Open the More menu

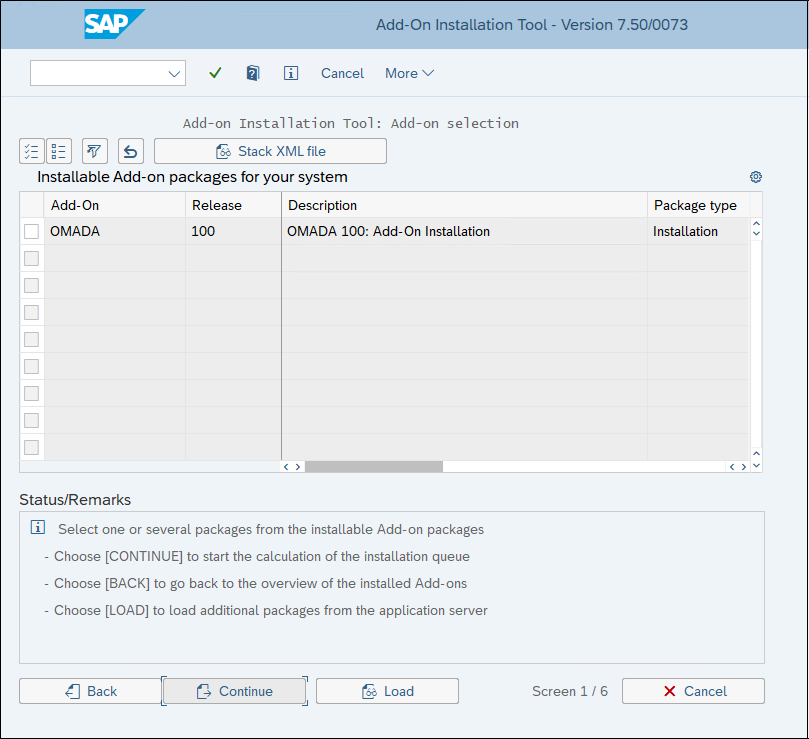(x=409, y=73)
